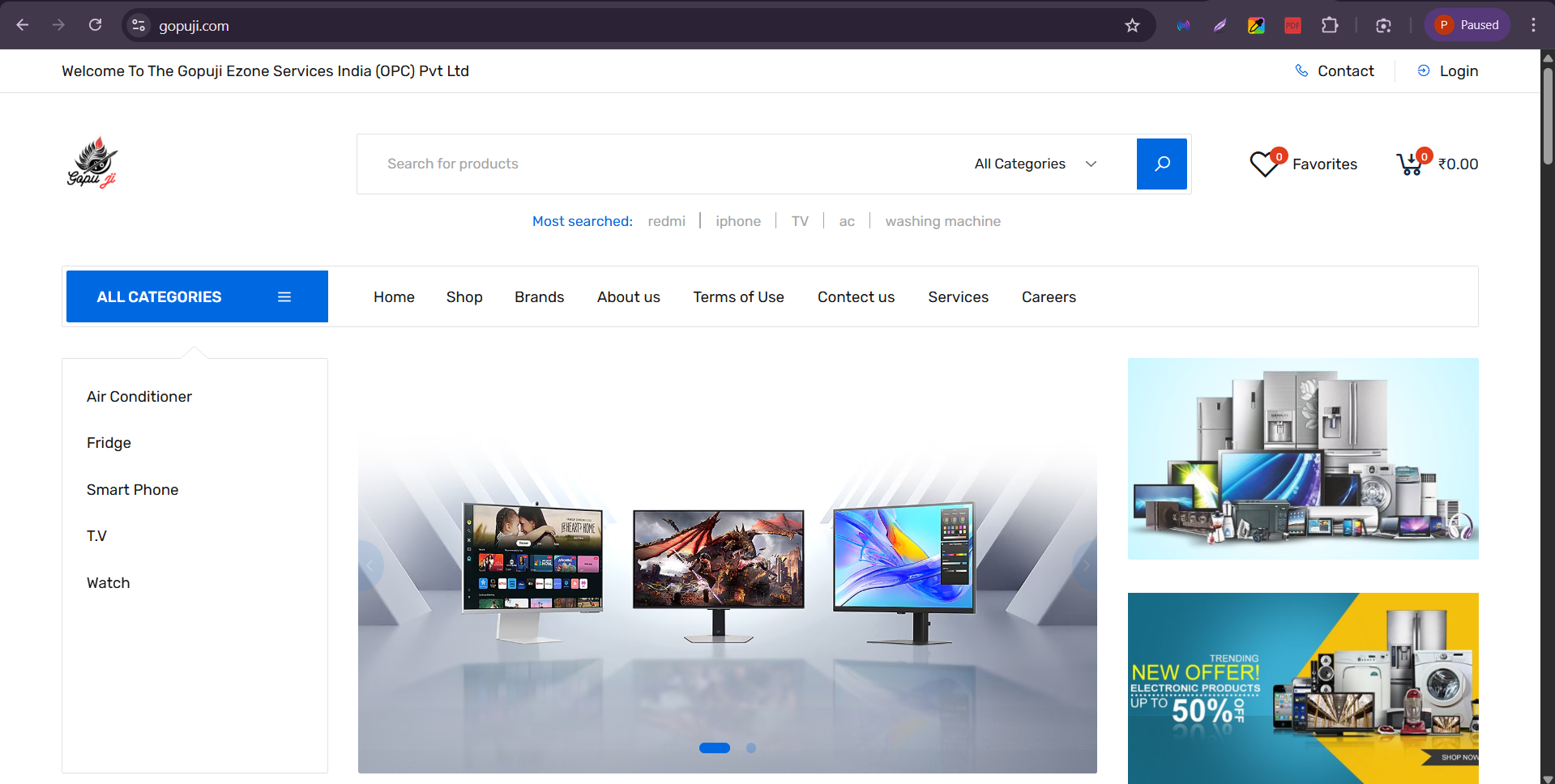The width and height of the screenshot is (1555, 784).
Task: Click the blue search magnifier button
Action: [1161, 164]
